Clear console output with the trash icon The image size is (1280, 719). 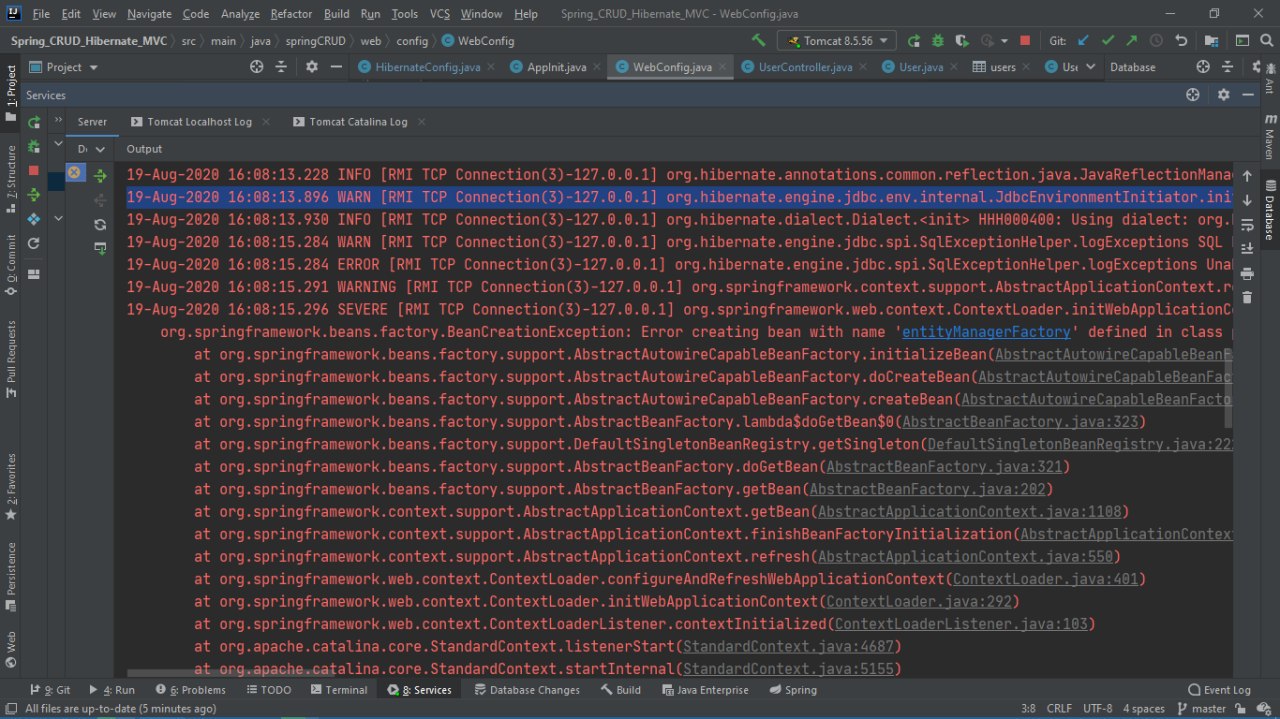[x=1247, y=297]
